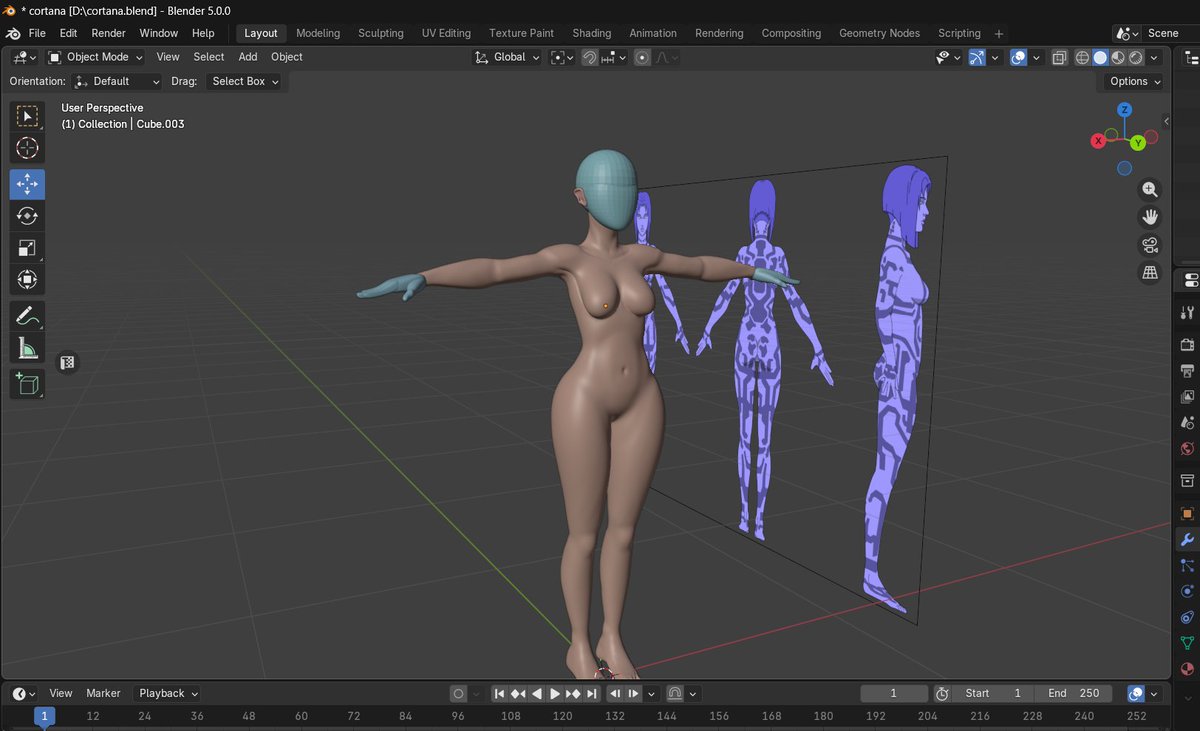Open the Output properties tab
The image size is (1200, 731).
[x=1188, y=371]
